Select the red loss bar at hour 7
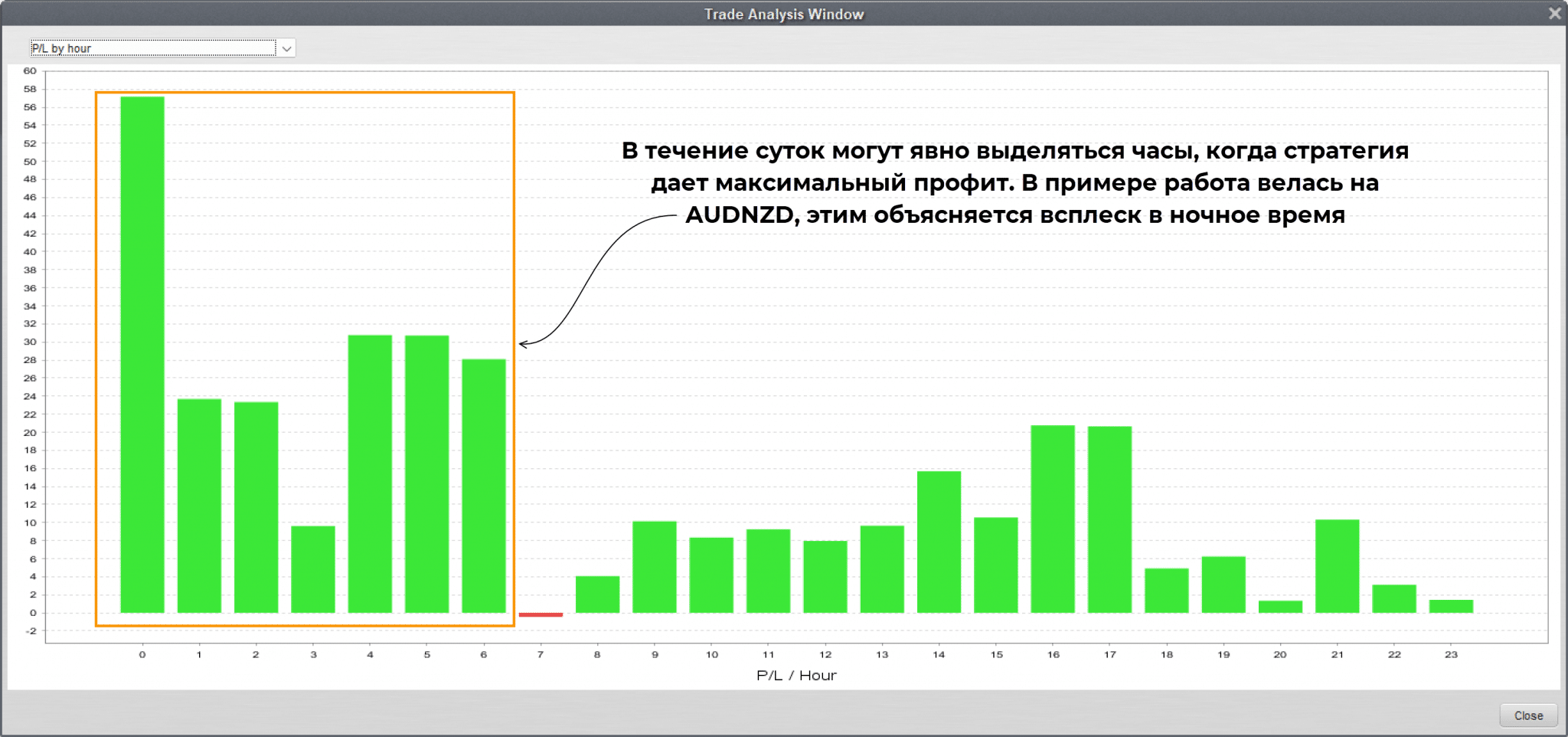This screenshot has width=1568, height=737. point(541,614)
